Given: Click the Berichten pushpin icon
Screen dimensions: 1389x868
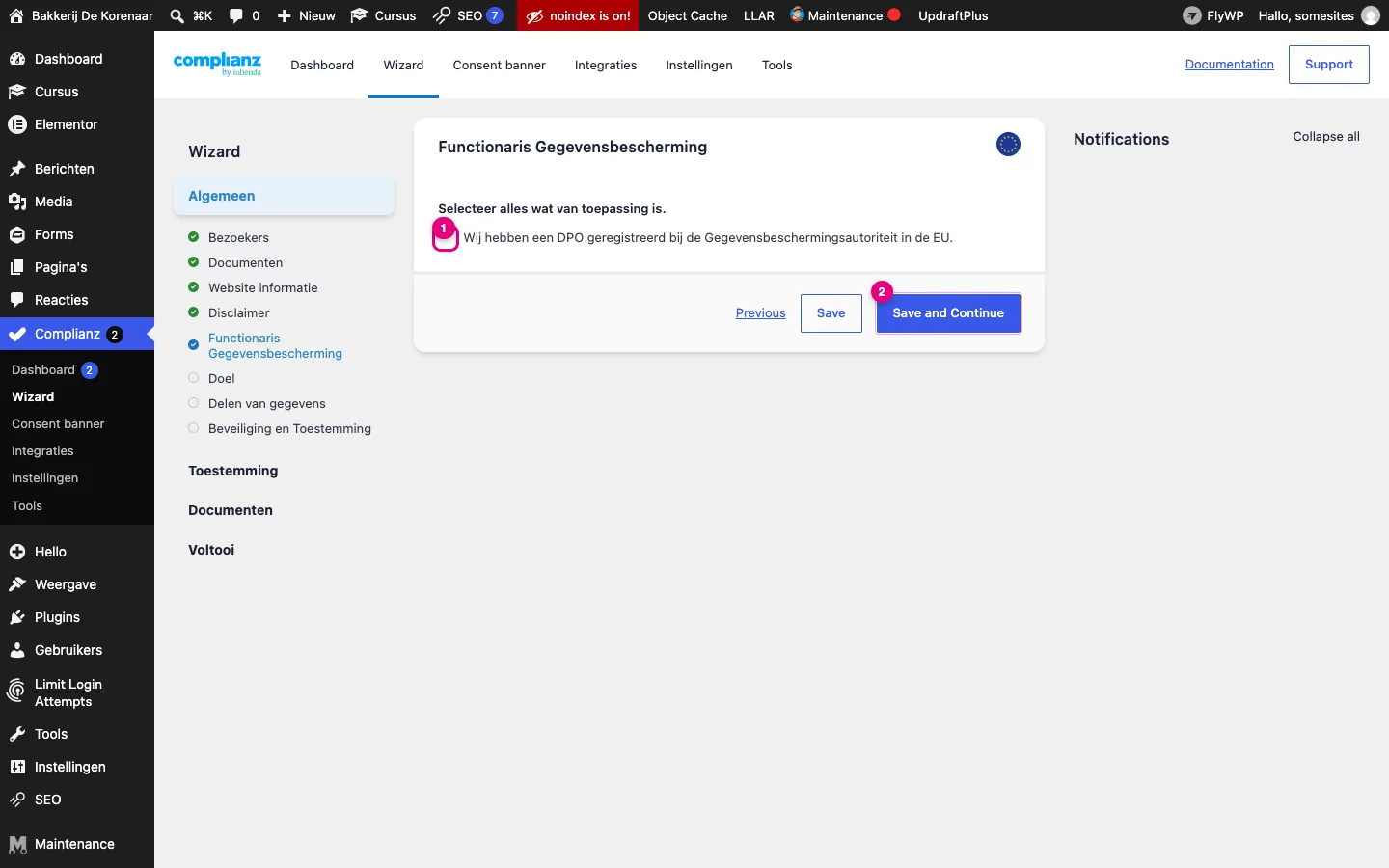Looking at the screenshot, I should [17, 169].
